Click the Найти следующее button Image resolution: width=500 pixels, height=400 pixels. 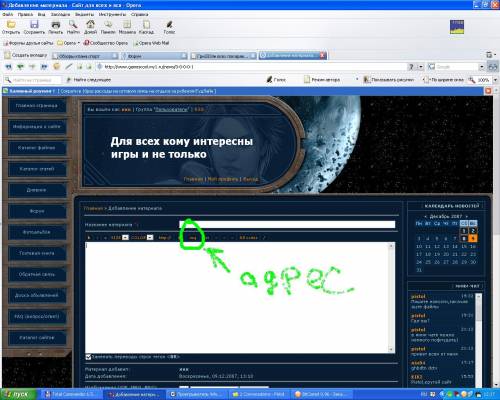point(89,80)
